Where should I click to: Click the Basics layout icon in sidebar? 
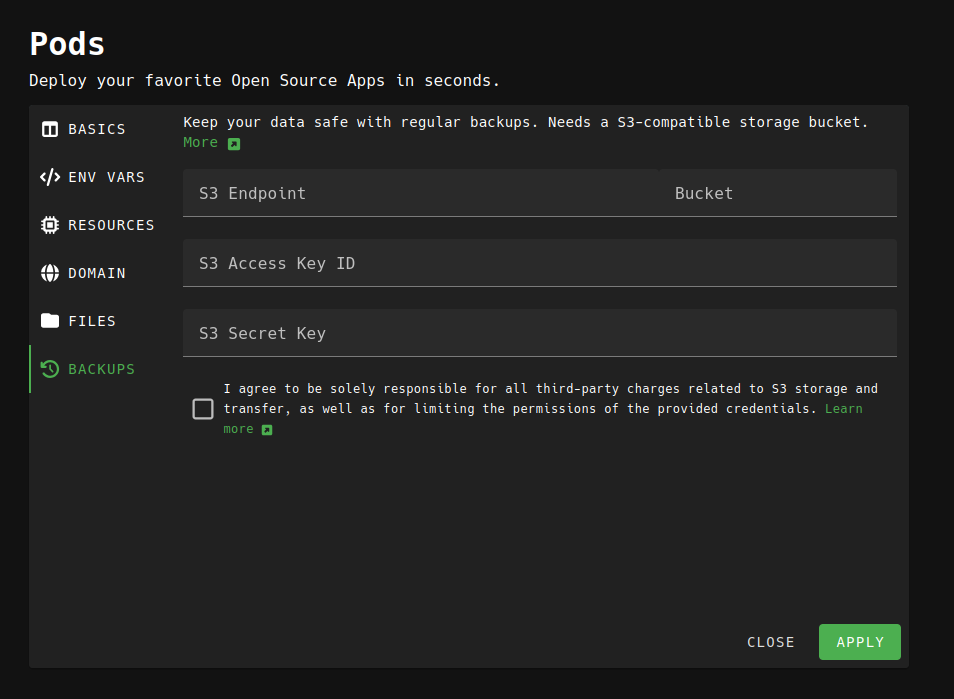tap(50, 129)
